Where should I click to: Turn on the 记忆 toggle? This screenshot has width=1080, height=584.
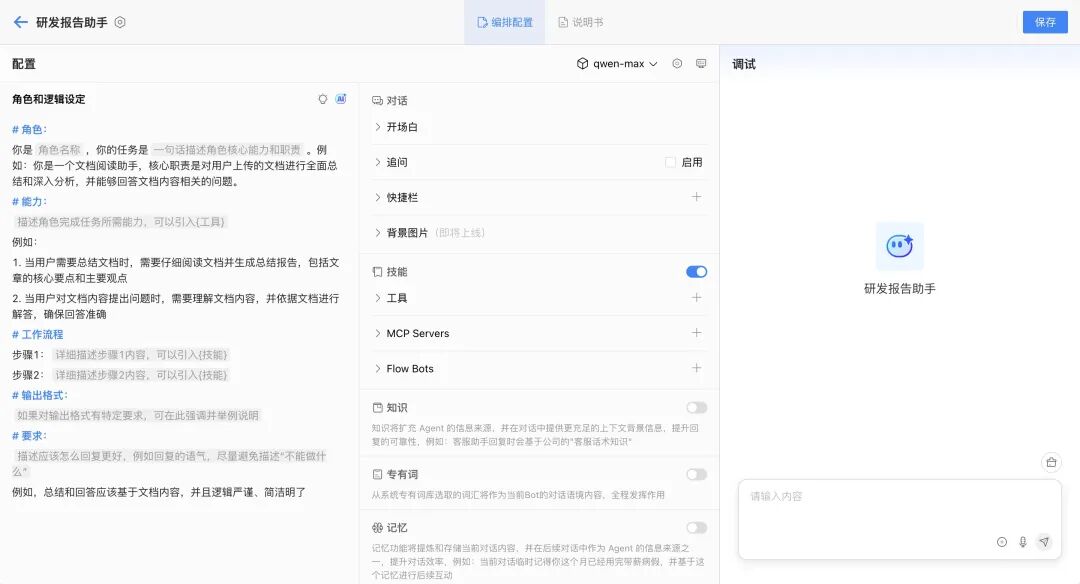[696, 528]
